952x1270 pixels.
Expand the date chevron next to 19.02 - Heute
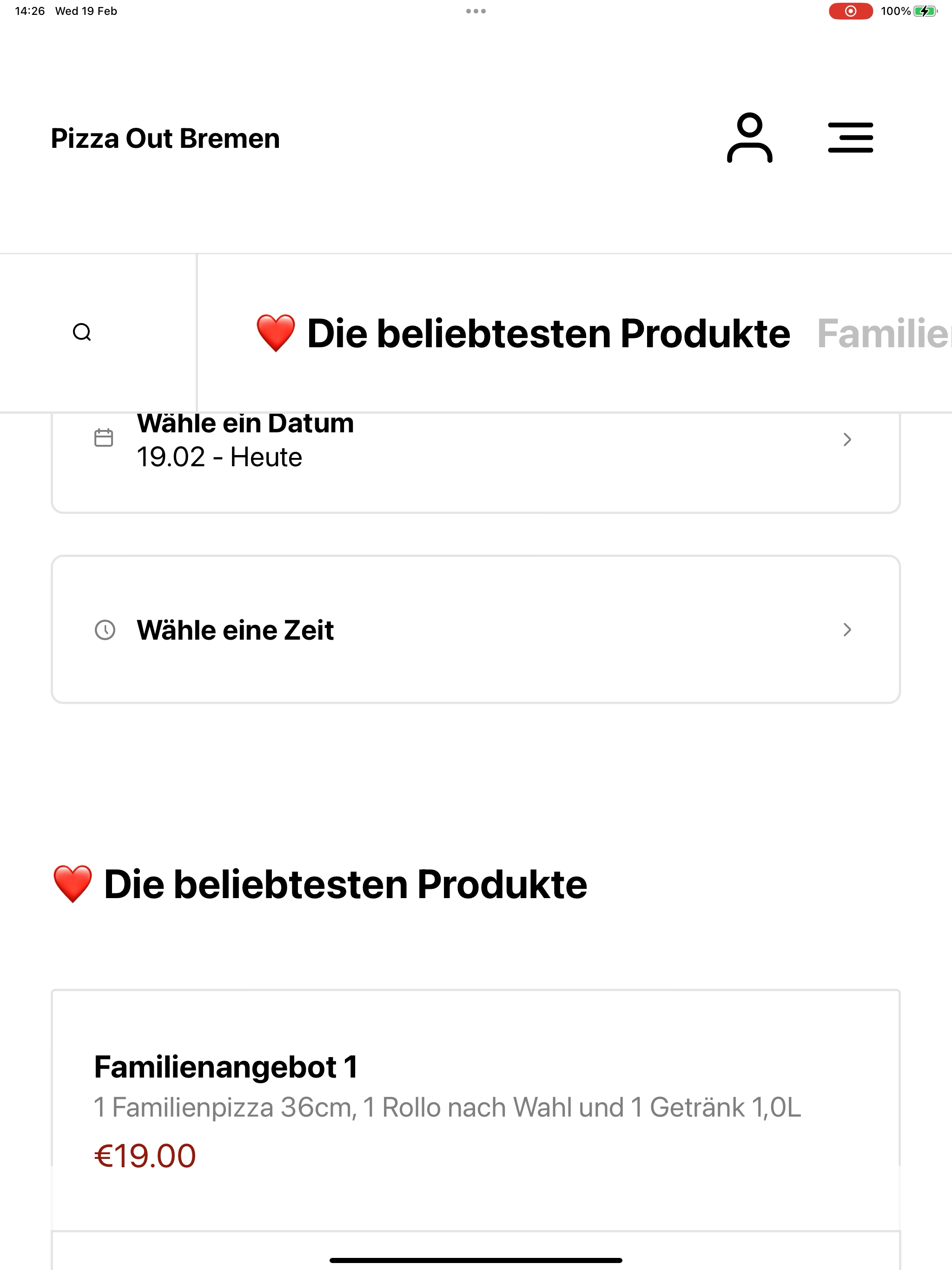pyautogui.click(x=847, y=439)
